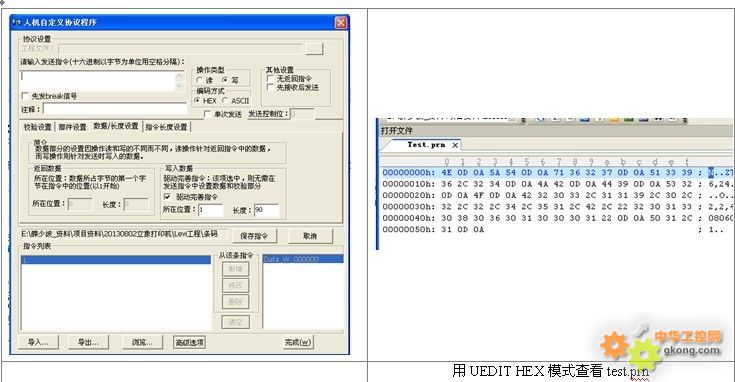Close the 人机自定义协议程序 dialog
This screenshot has width=735, height=382.
[x=341, y=22]
